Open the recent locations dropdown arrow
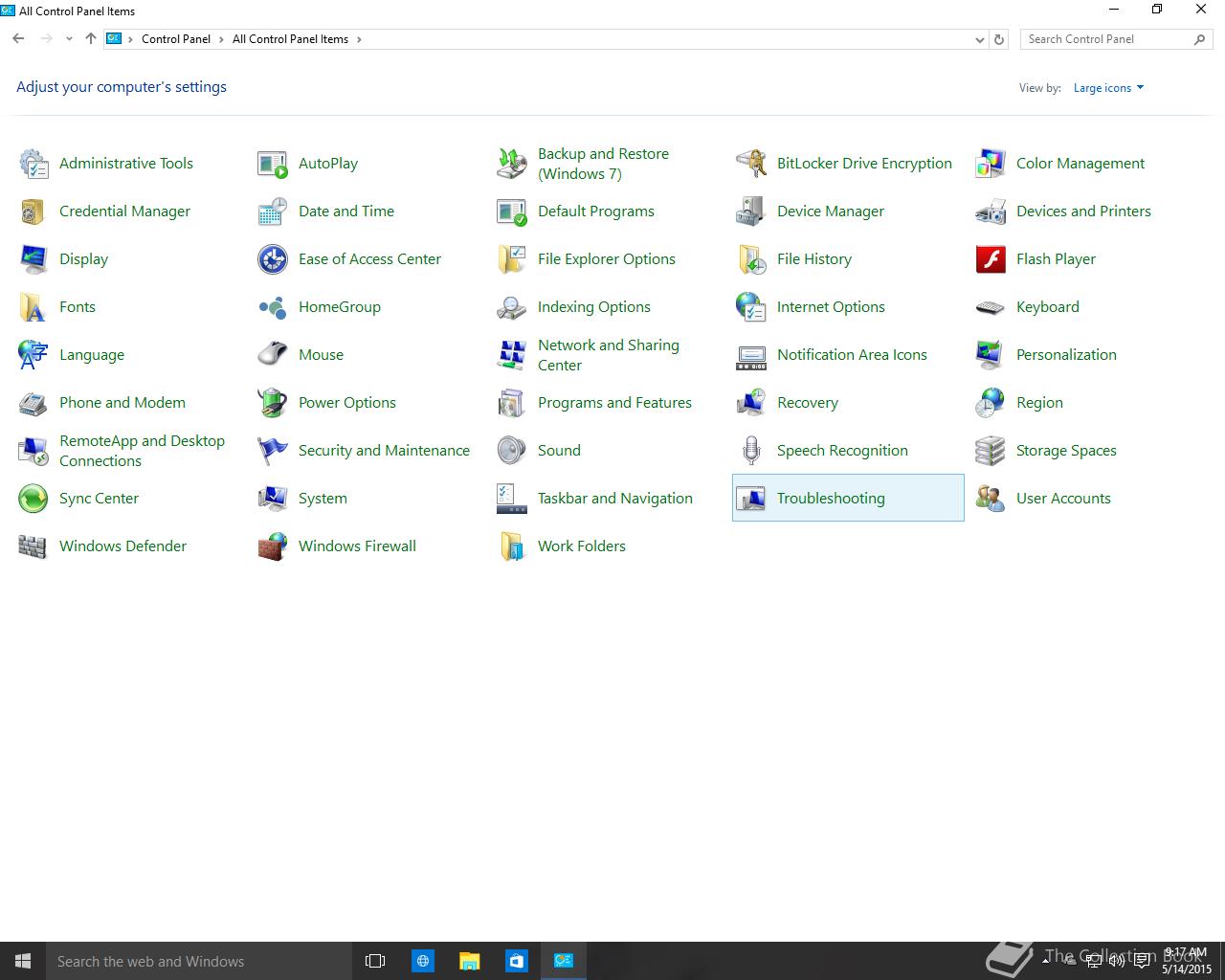The image size is (1225, 980). pyautogui.click(x=69, y=39)
